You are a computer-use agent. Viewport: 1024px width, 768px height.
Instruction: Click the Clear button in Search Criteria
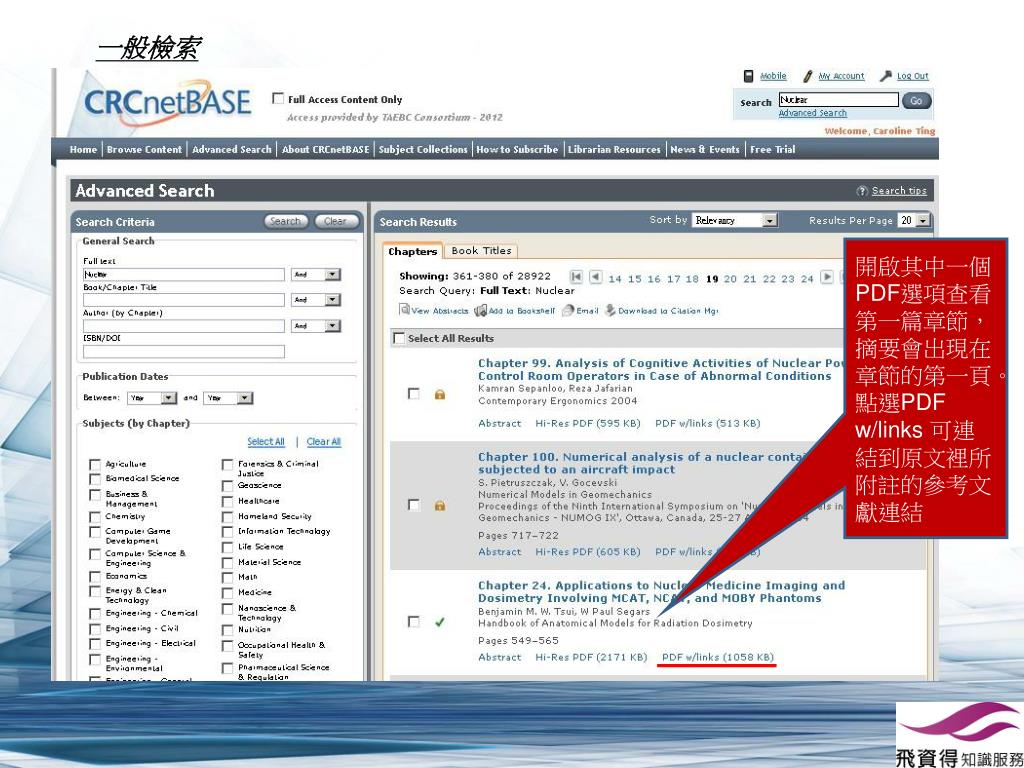click(x=336, y=221)
